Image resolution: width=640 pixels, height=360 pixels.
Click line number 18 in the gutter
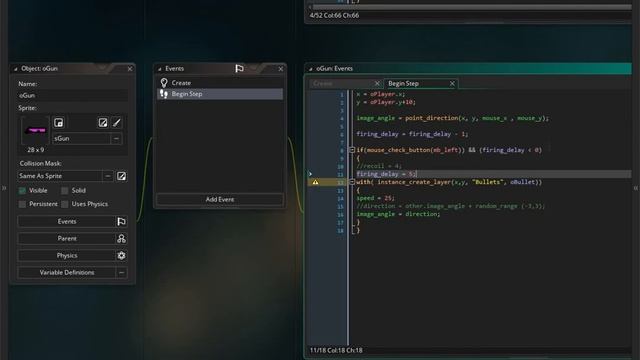pos(340,231)
